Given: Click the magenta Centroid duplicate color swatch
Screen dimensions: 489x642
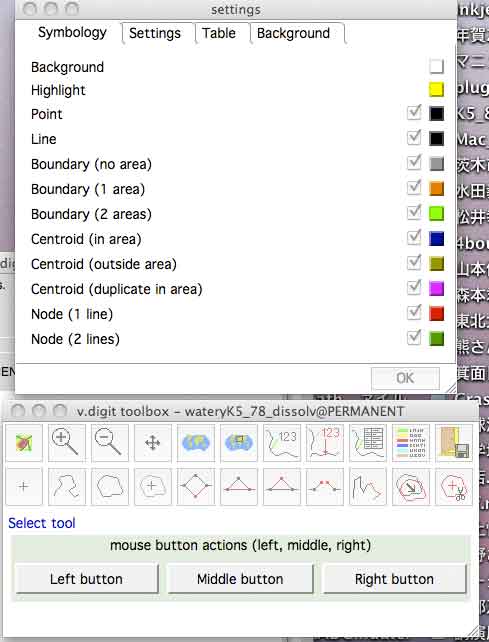Looking at the screenshot, I should pyautogui.click(x=437, y=288).
